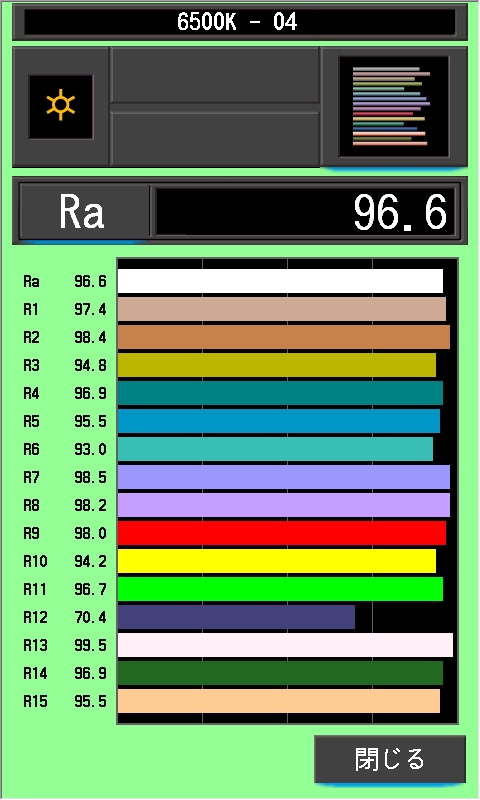Click the 閉じる close button
Image resolution: width=480 pixels, height=800 pixels.
point(390,759)
